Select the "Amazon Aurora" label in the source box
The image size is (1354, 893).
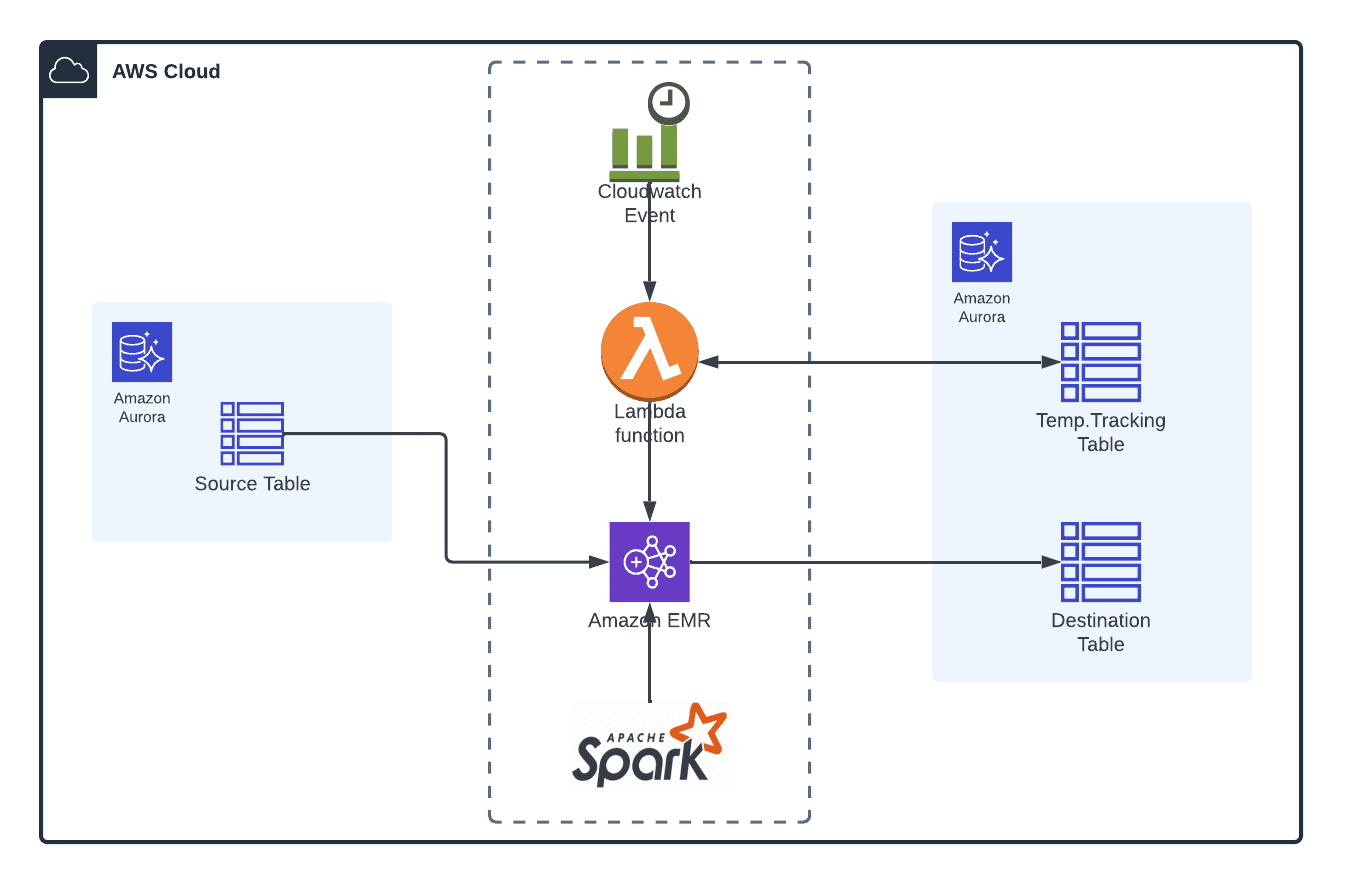[x=142, y=408]
